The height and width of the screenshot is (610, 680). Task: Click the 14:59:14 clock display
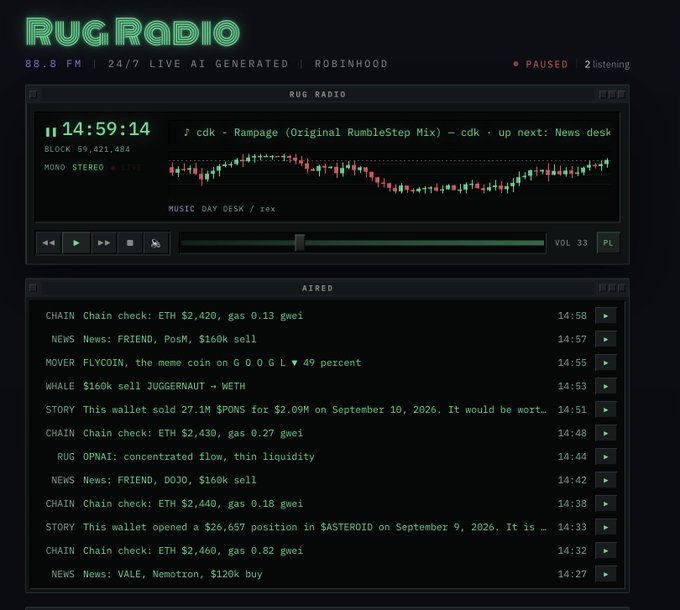106,129
